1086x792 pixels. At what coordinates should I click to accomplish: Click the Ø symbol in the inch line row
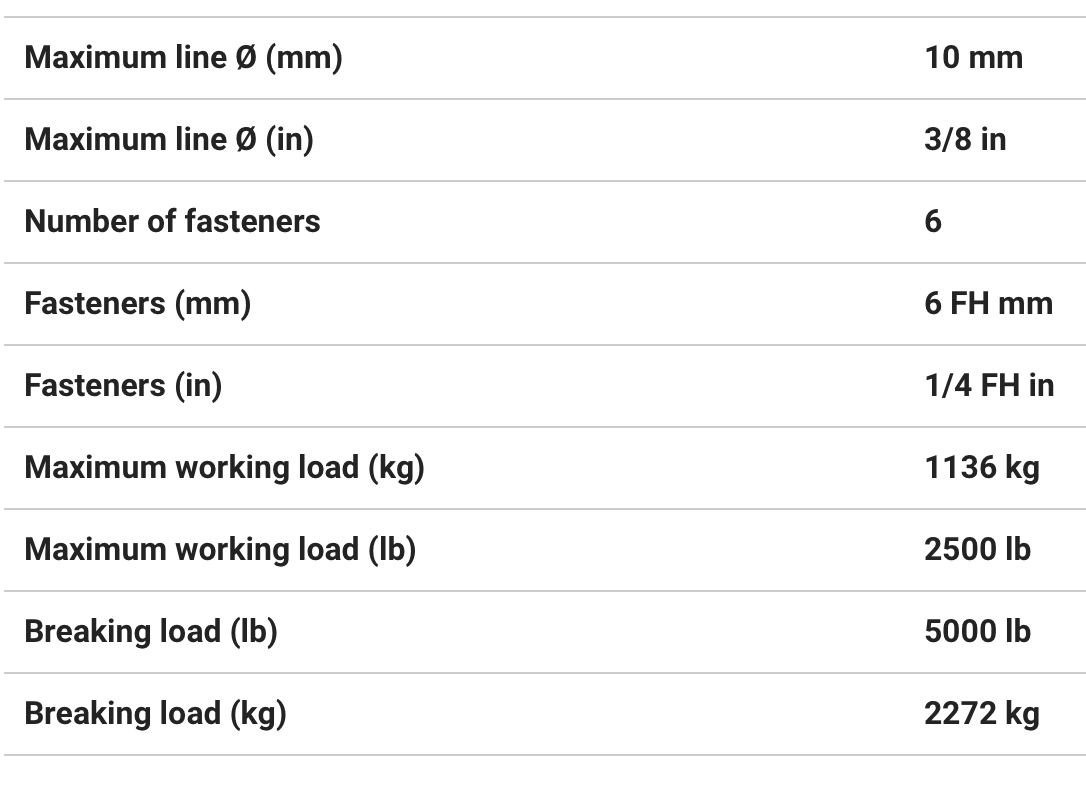point(246,140)
